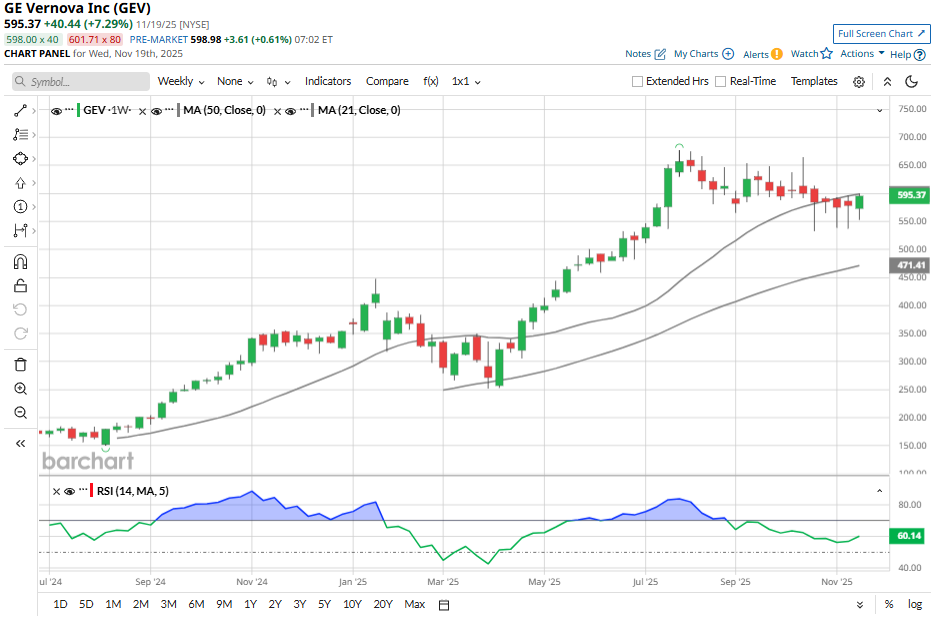Select the Max time range
The height and width of the screenshot is (635, 949).
(x=415, y=604)
